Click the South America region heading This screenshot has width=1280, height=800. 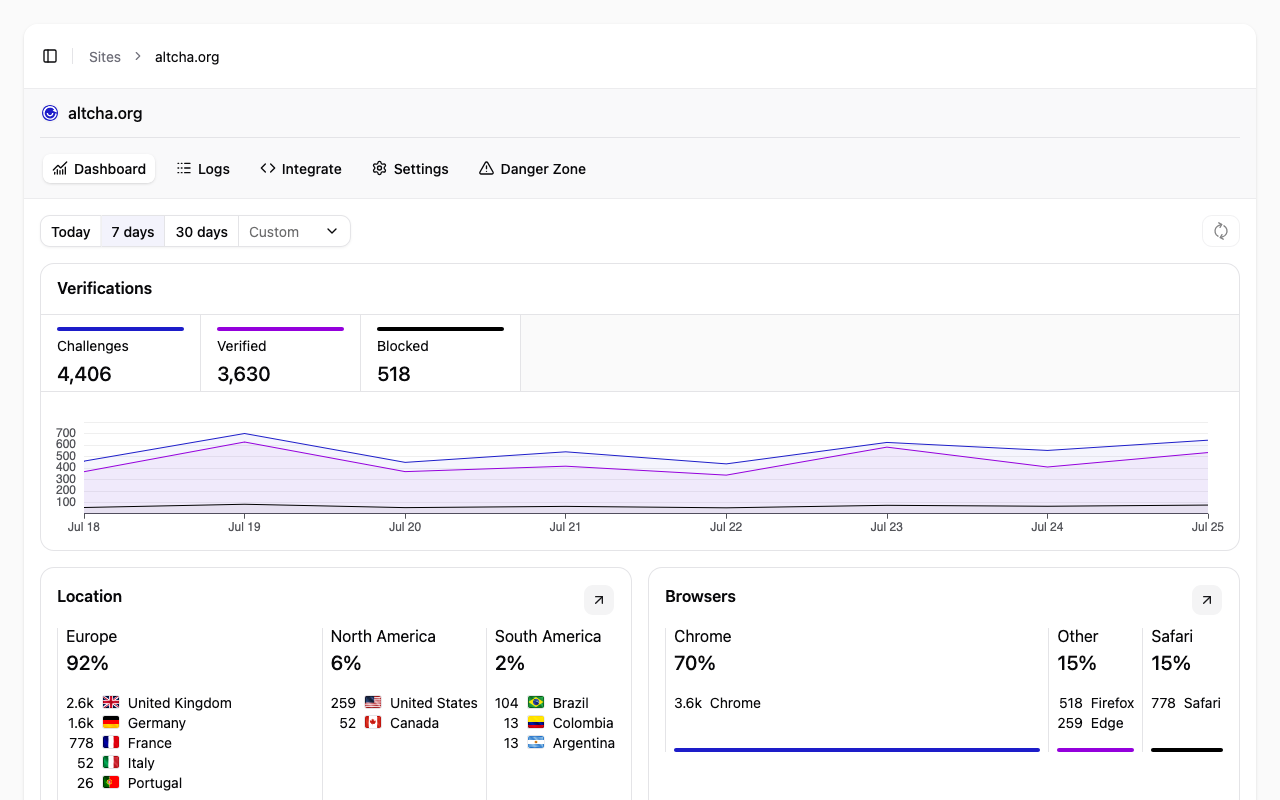tap(548, 636)
